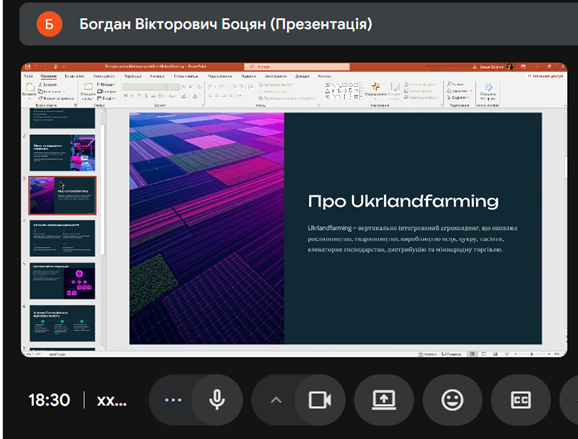Open the Показ слайдів ribbon tab
Viewport: 578px width, 439px height.
pyautogui.click(x=186, y=76)
